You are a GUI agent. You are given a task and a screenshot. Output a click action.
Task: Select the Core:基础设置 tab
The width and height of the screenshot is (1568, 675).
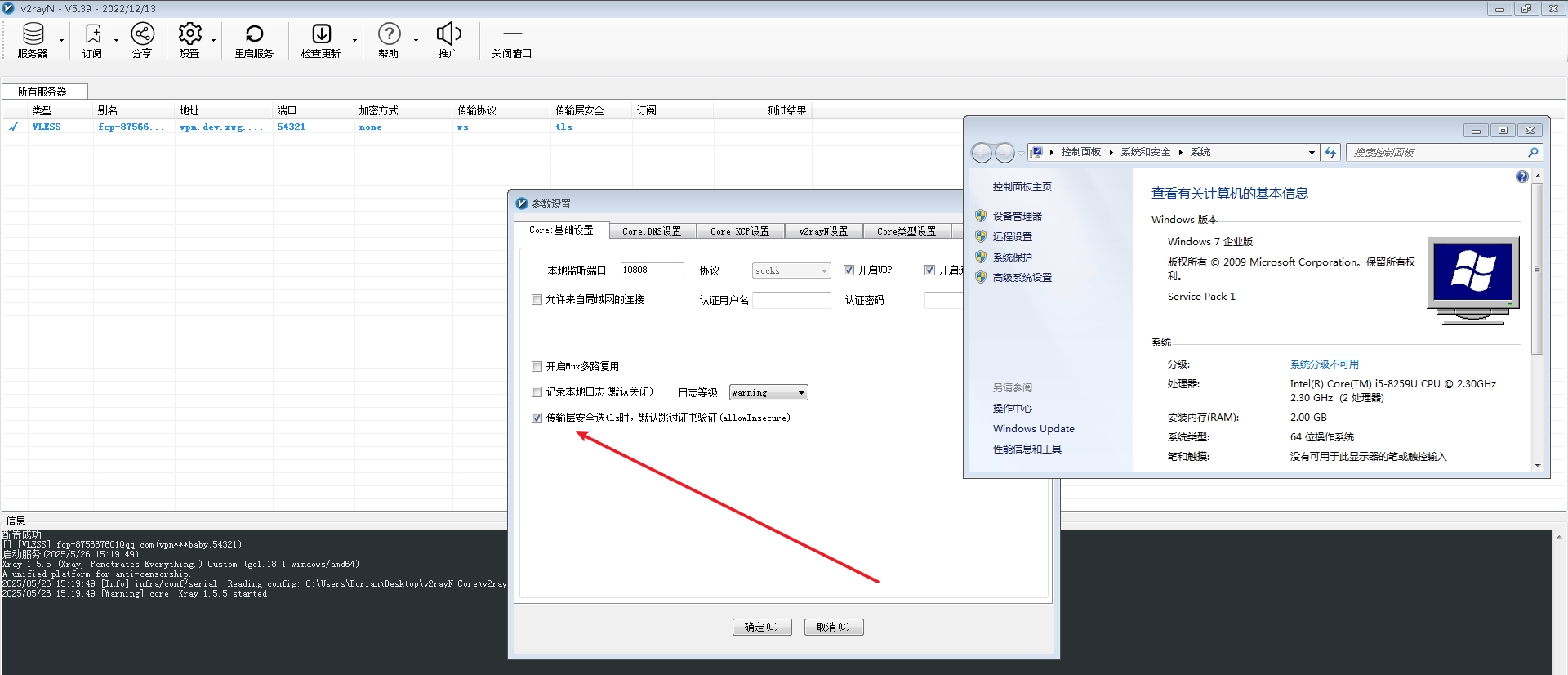[x=562, y=230]
